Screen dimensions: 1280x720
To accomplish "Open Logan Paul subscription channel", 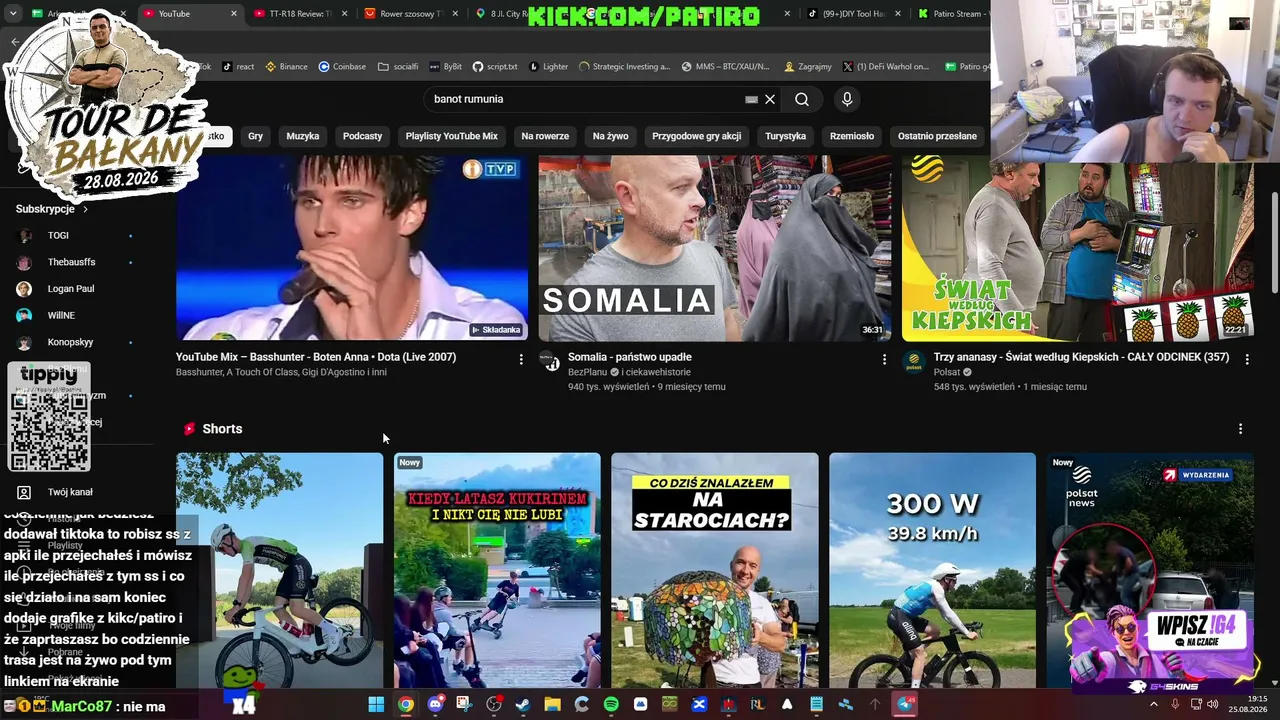I will 70,289.
